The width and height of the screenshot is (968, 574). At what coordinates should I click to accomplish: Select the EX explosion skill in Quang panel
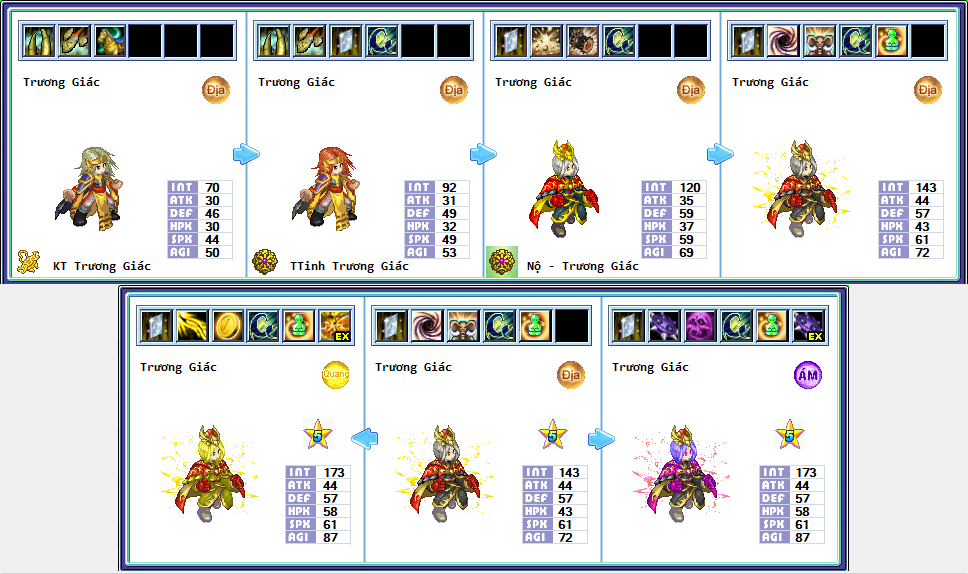click(335, 326)
